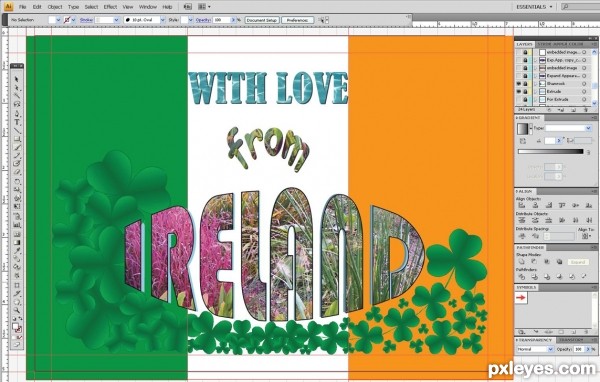Select the LAYERS tab
Viewport: 600px width, 382px height.
[x=524, y=44]
